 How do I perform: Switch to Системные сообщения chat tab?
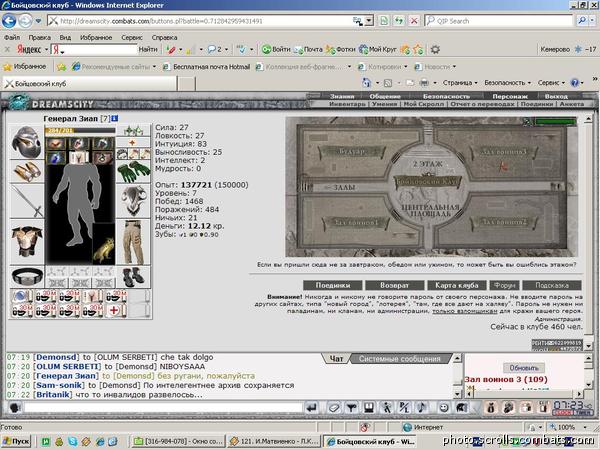pyautogui.click(x=400, y=359)
